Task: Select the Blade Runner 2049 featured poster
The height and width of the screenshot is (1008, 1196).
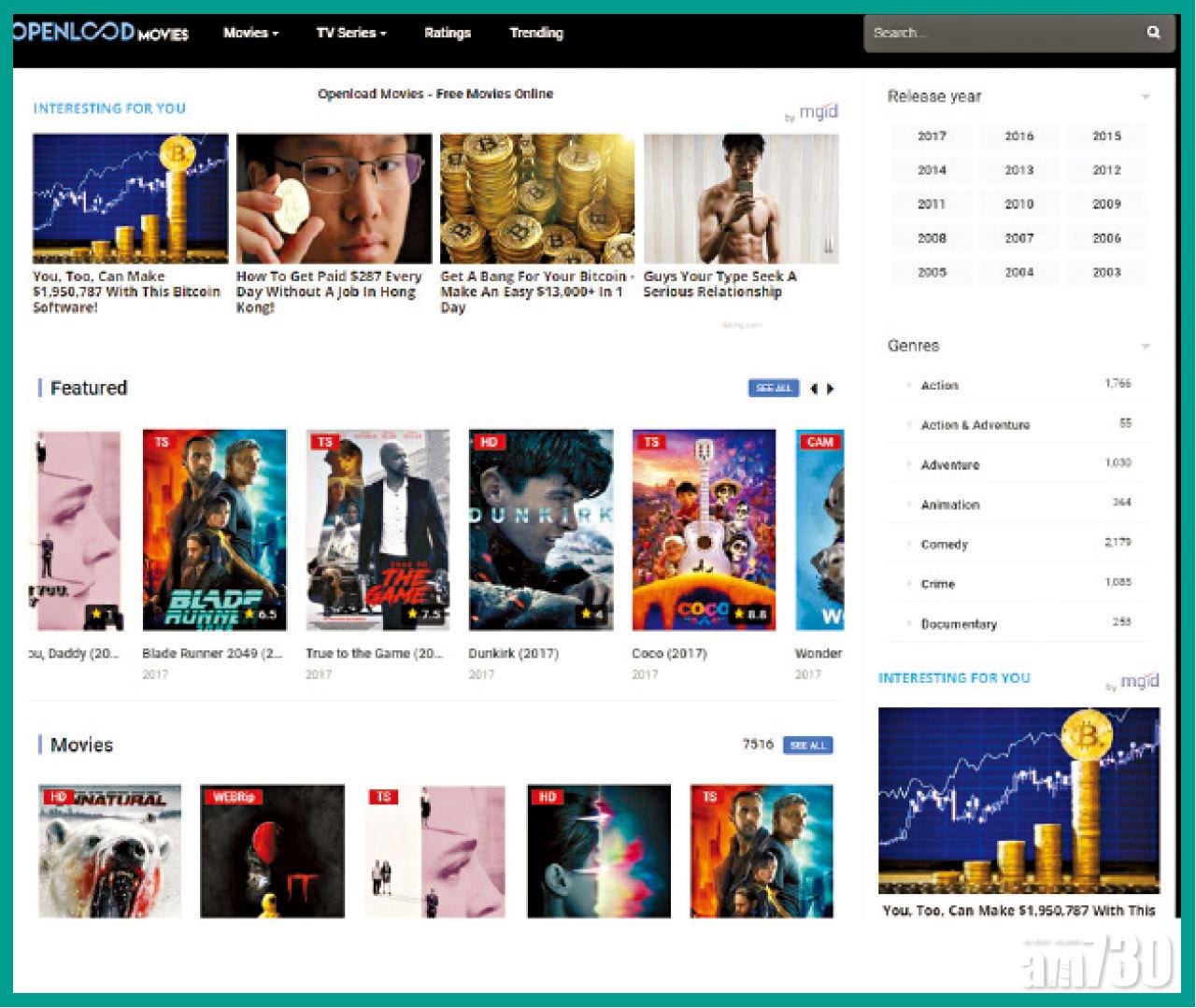Action: 214,530
